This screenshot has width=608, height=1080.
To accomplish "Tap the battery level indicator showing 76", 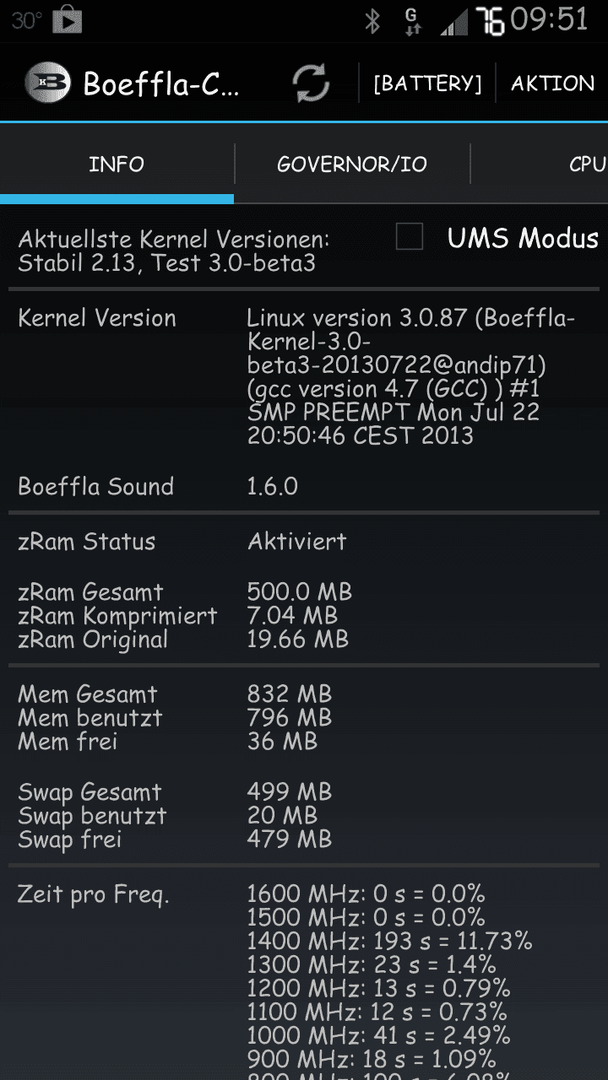I will coord(490,21).
